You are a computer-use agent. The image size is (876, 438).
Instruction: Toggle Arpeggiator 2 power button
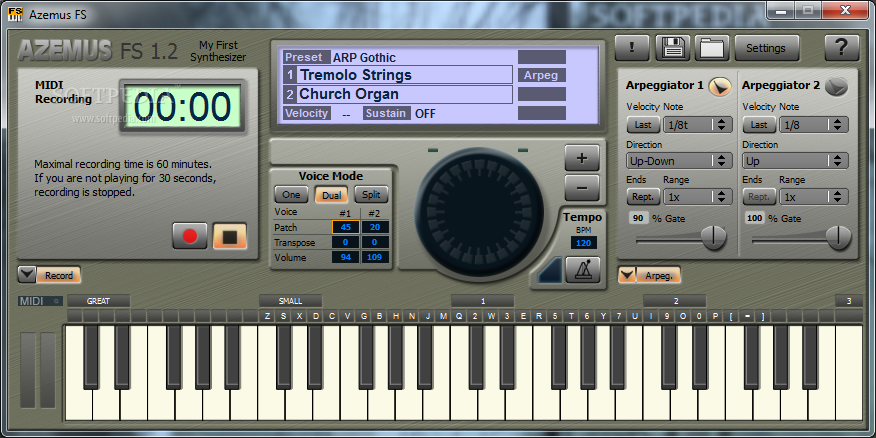[836, 86]
